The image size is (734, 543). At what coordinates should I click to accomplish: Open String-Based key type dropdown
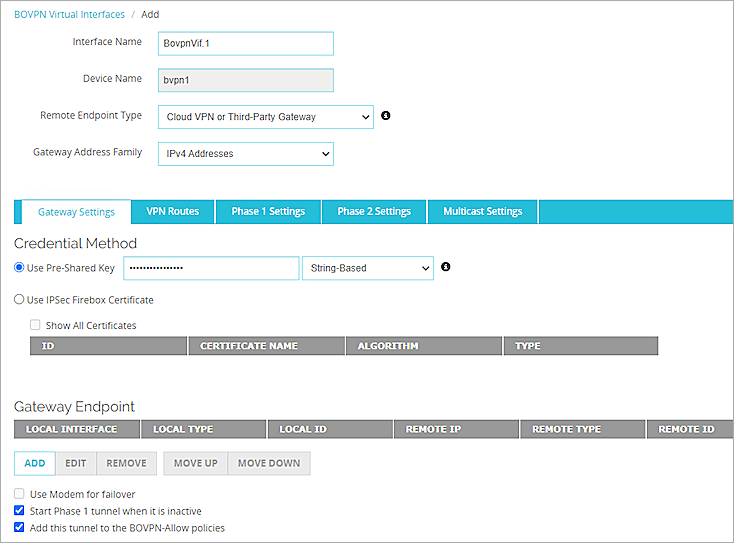pos(368,268)
